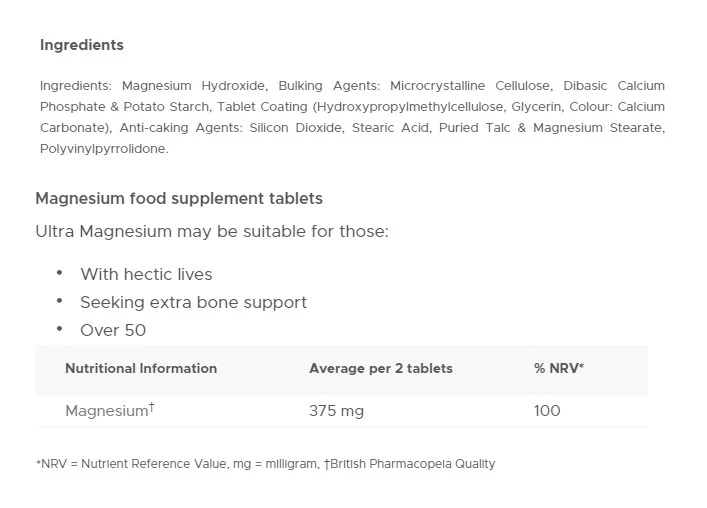
Task: Click the 375 mg table value
Action: pos(336,410)
